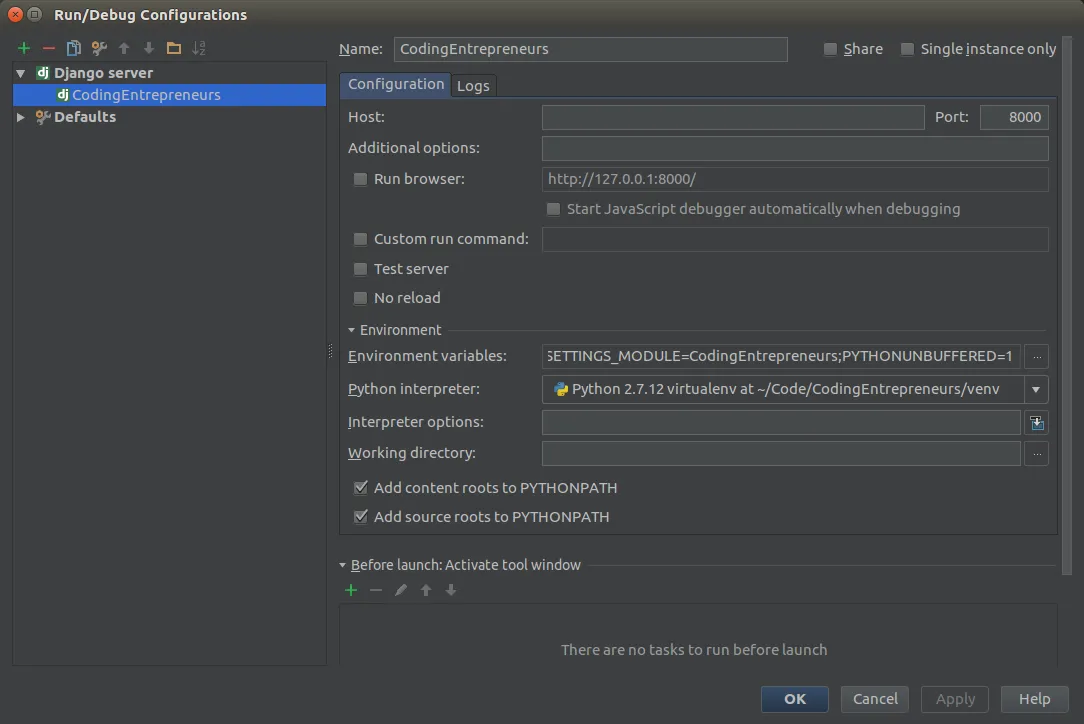
Task: Browse for working directory ellipsis button
Action: (1036, 454)
